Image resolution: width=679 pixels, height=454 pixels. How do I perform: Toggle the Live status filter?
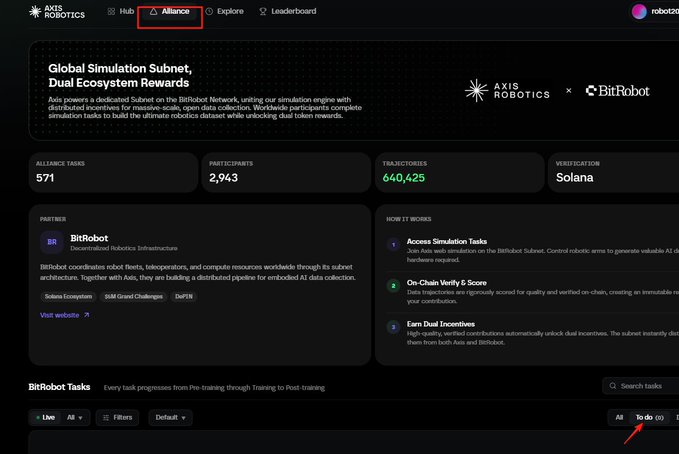[x=45, y=418]
